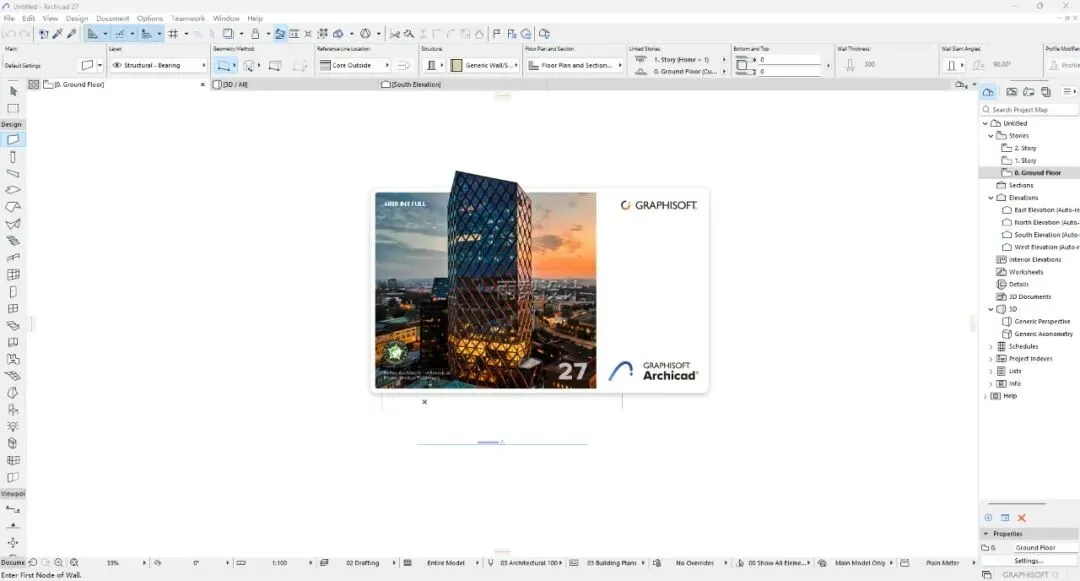Screen dimensions: 1080x581
Task: Click the Search Project Map field
Action: (1029, 109)
